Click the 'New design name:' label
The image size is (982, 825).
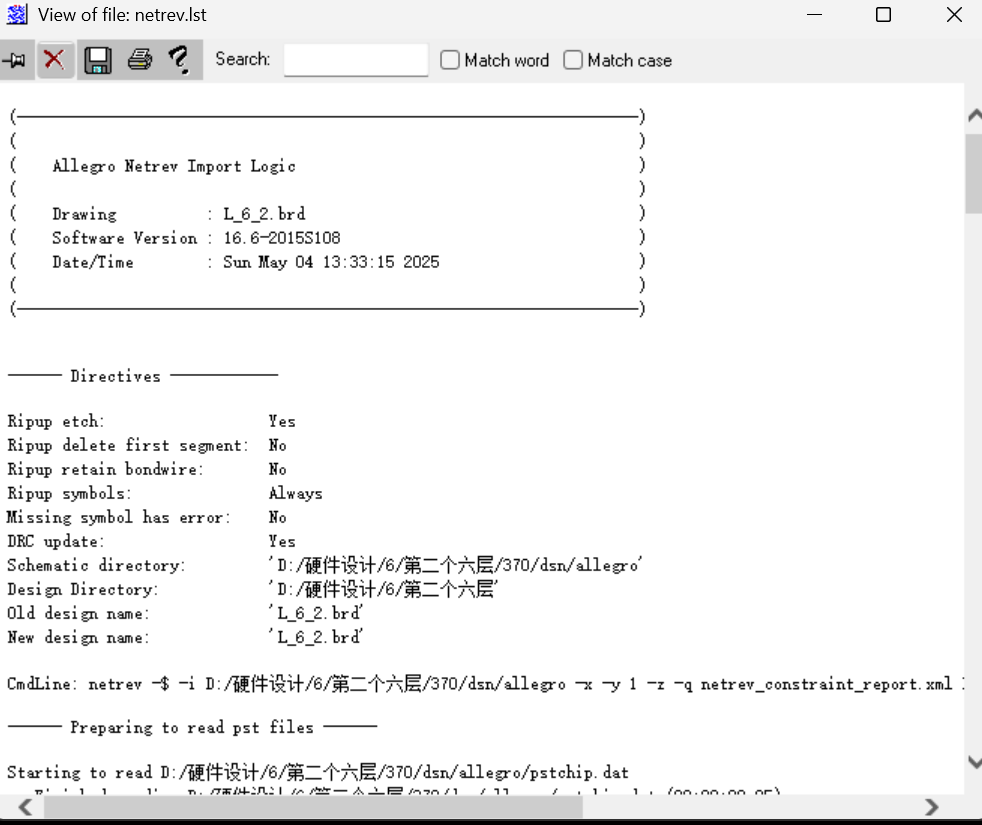tap(78, 637)
